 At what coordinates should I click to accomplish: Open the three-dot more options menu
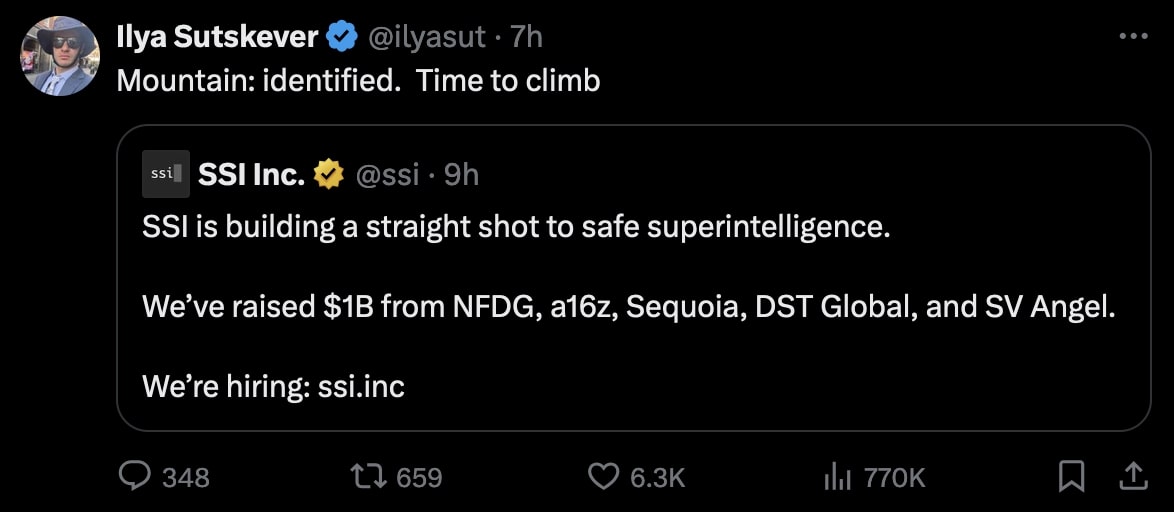click(x=1132, y=37)
